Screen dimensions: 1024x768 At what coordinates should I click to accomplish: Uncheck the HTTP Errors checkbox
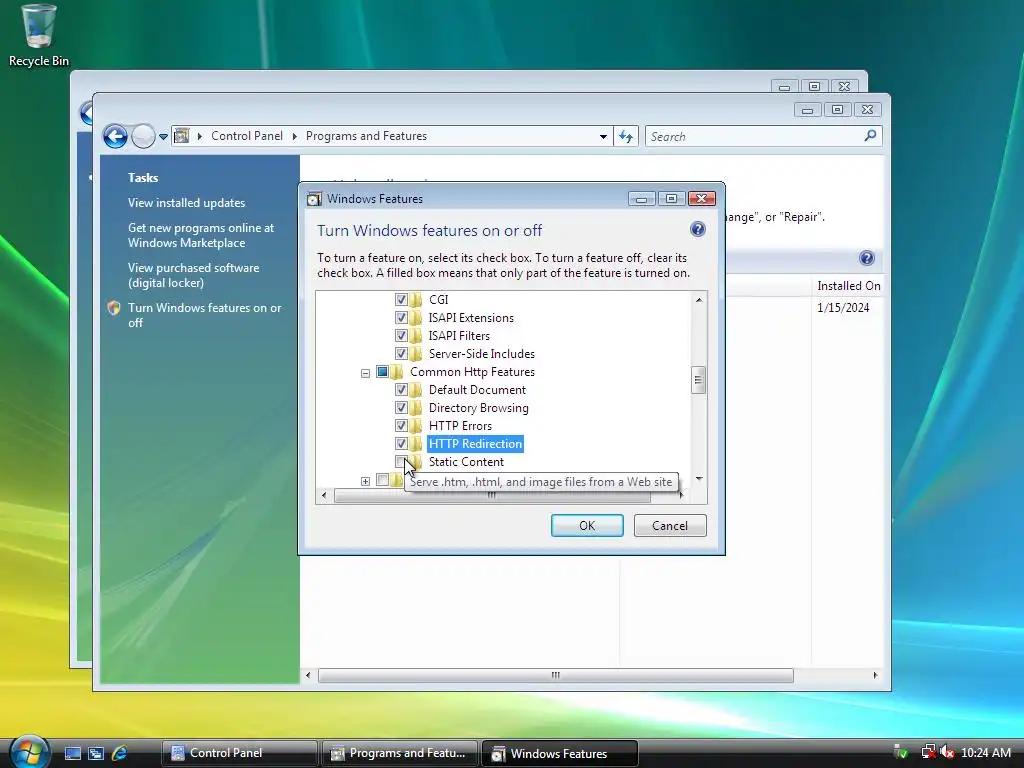[401, 426]
